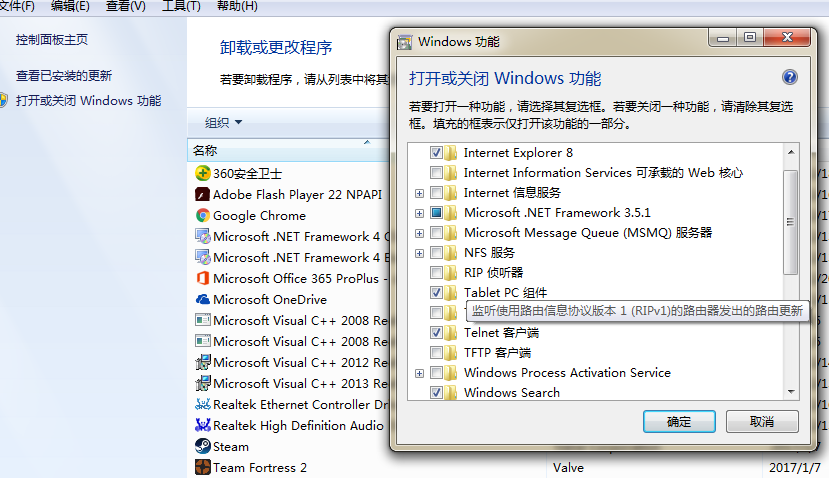Uncheck the Internet Explorer 8 checkbox
The width and height of the screenshot is (829, 478).
point(436,153)
